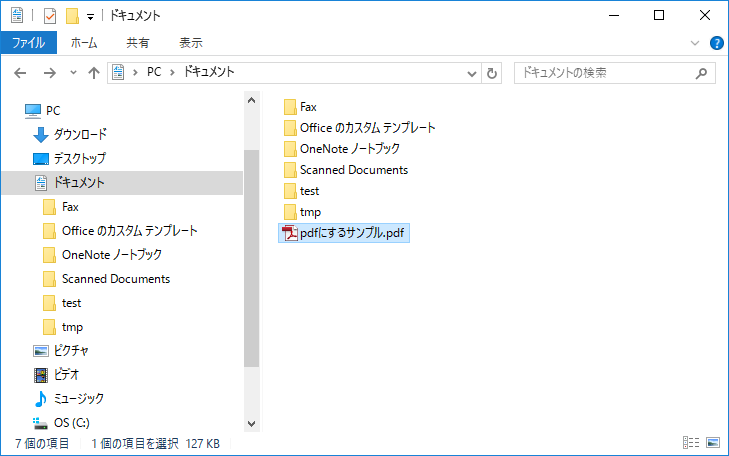The height and width of the screenshot is (456, 729).
Task: Click ドキュメント in the address path
Action: (209, 72)
